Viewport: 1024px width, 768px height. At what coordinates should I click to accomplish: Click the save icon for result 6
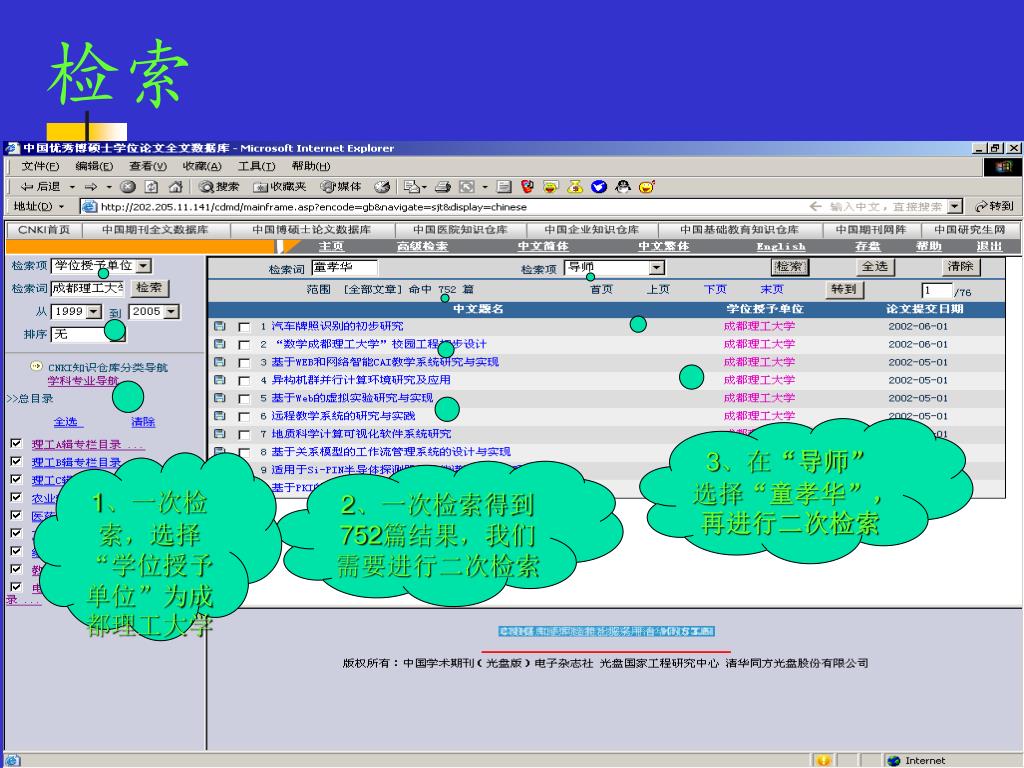[x=219, y=415]
